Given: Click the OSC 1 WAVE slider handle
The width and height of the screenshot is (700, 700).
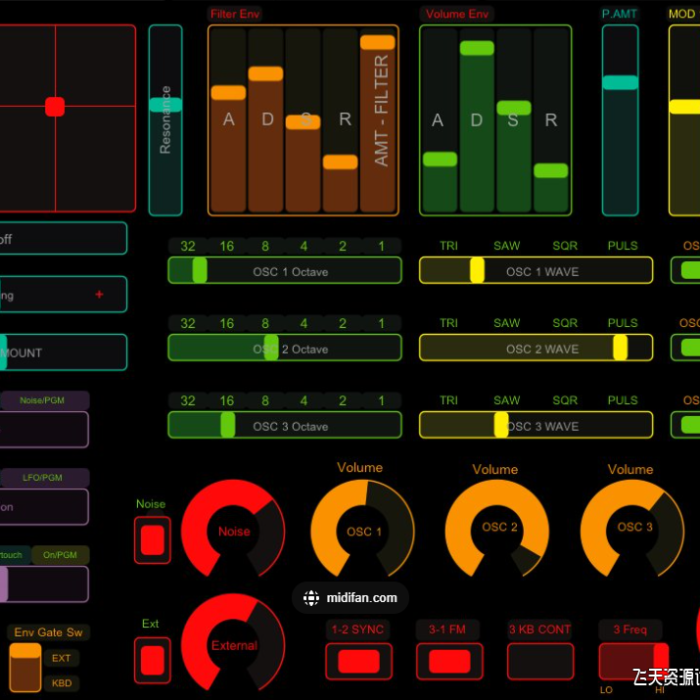Looking at the screenshot, I should click(x=477, y=271).
